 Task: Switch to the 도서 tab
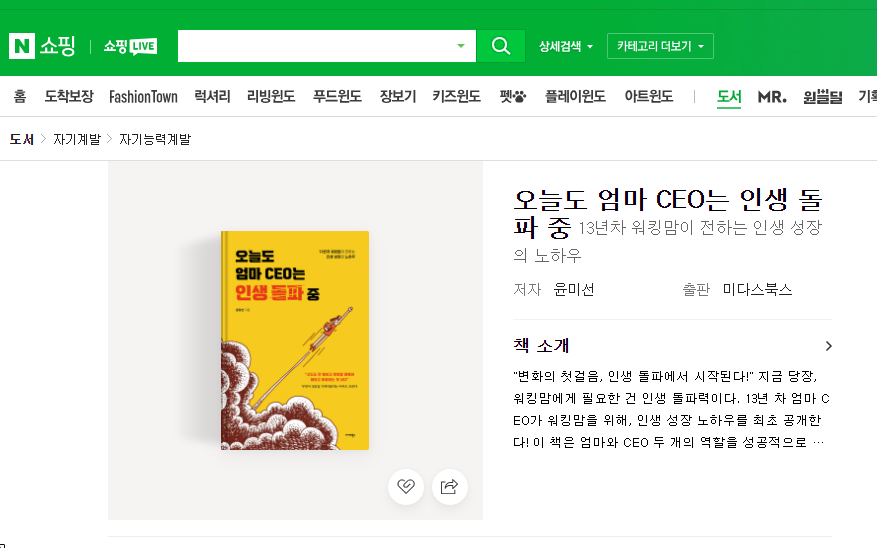tap(729, 97)
